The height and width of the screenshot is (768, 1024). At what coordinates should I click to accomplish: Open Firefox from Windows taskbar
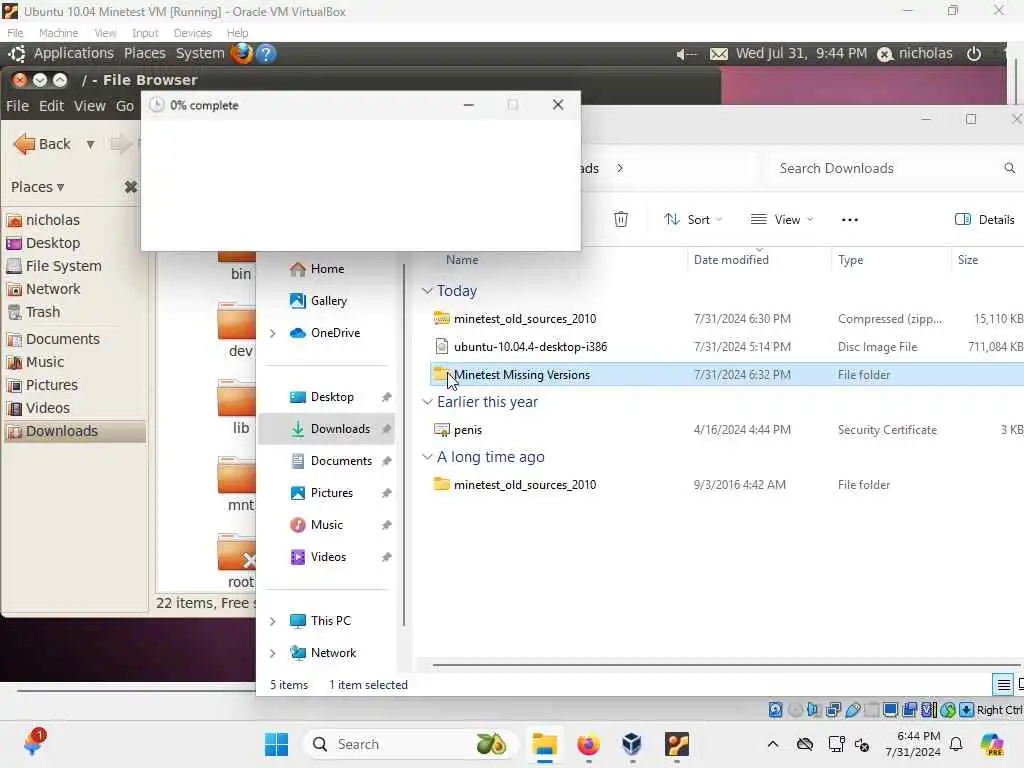click(x=588, y=744)
